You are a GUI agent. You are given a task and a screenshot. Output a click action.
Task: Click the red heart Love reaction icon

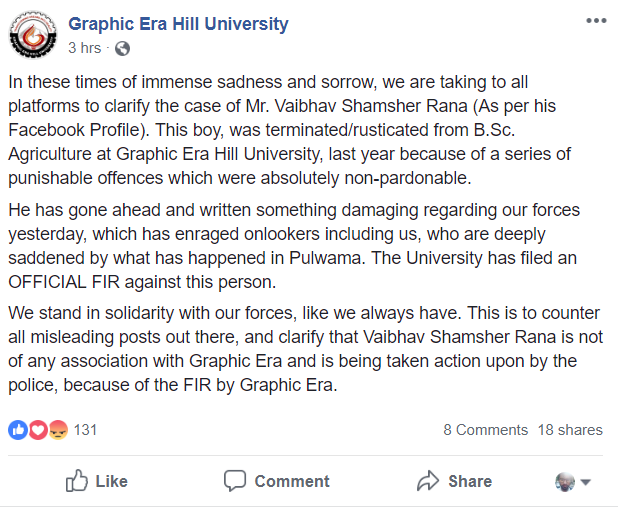click(38, 430)
